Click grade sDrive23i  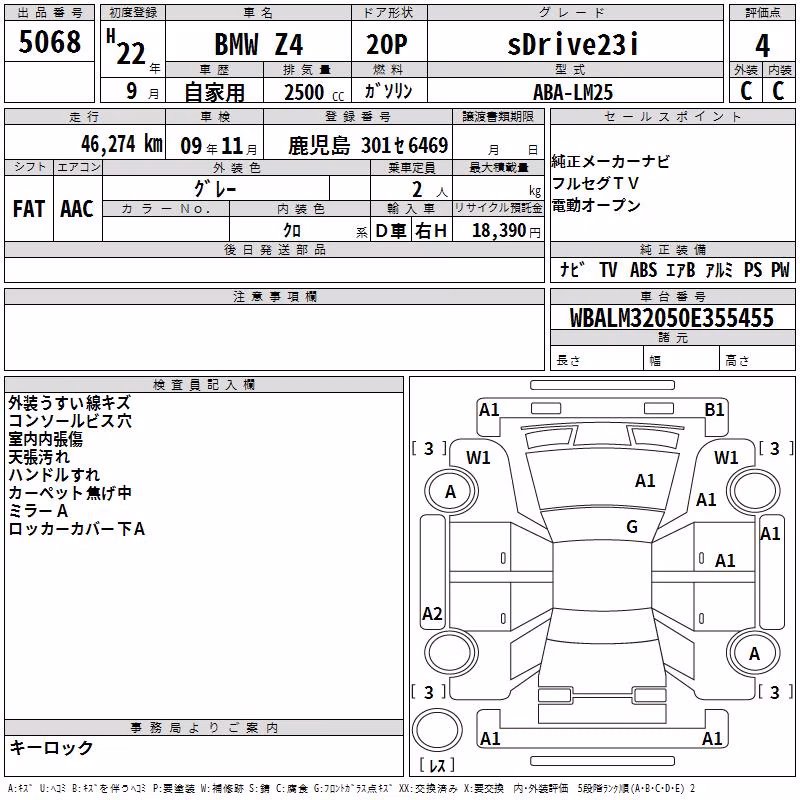(573, 44)
